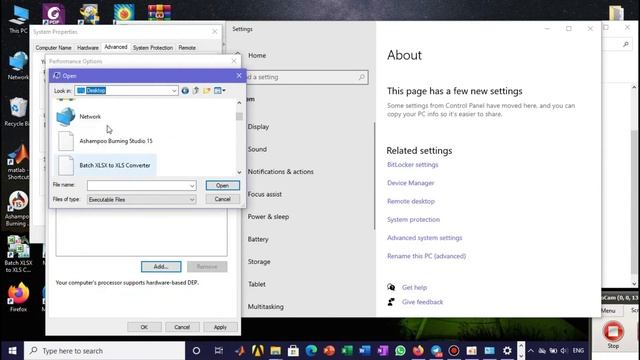Open Windows Start menu

click(12, 351)
